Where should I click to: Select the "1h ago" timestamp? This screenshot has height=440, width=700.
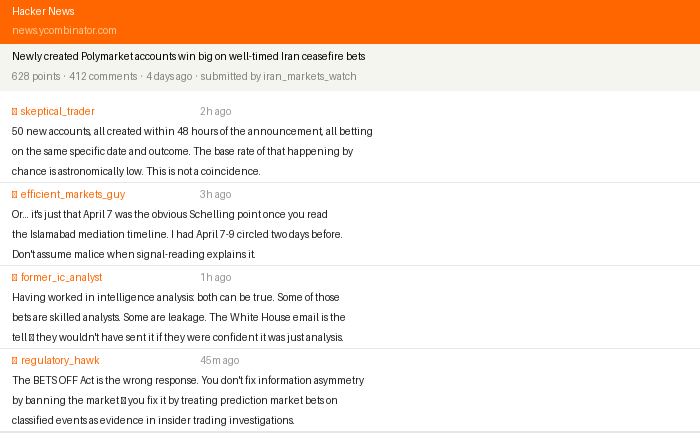[215, 277]
